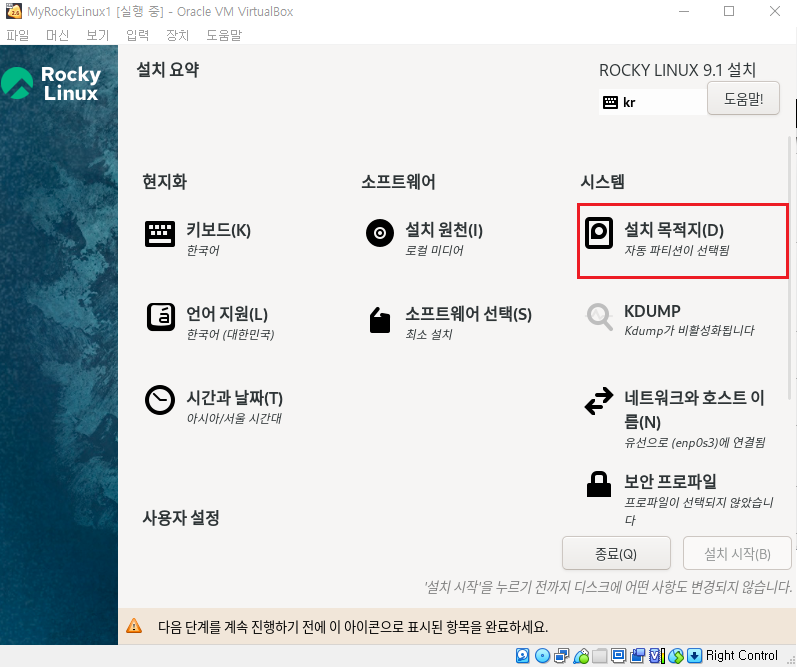Viewport: 797px width, 667px height.
Task: Open 설치 원천(I) installation source
Action: coord(444,230)
